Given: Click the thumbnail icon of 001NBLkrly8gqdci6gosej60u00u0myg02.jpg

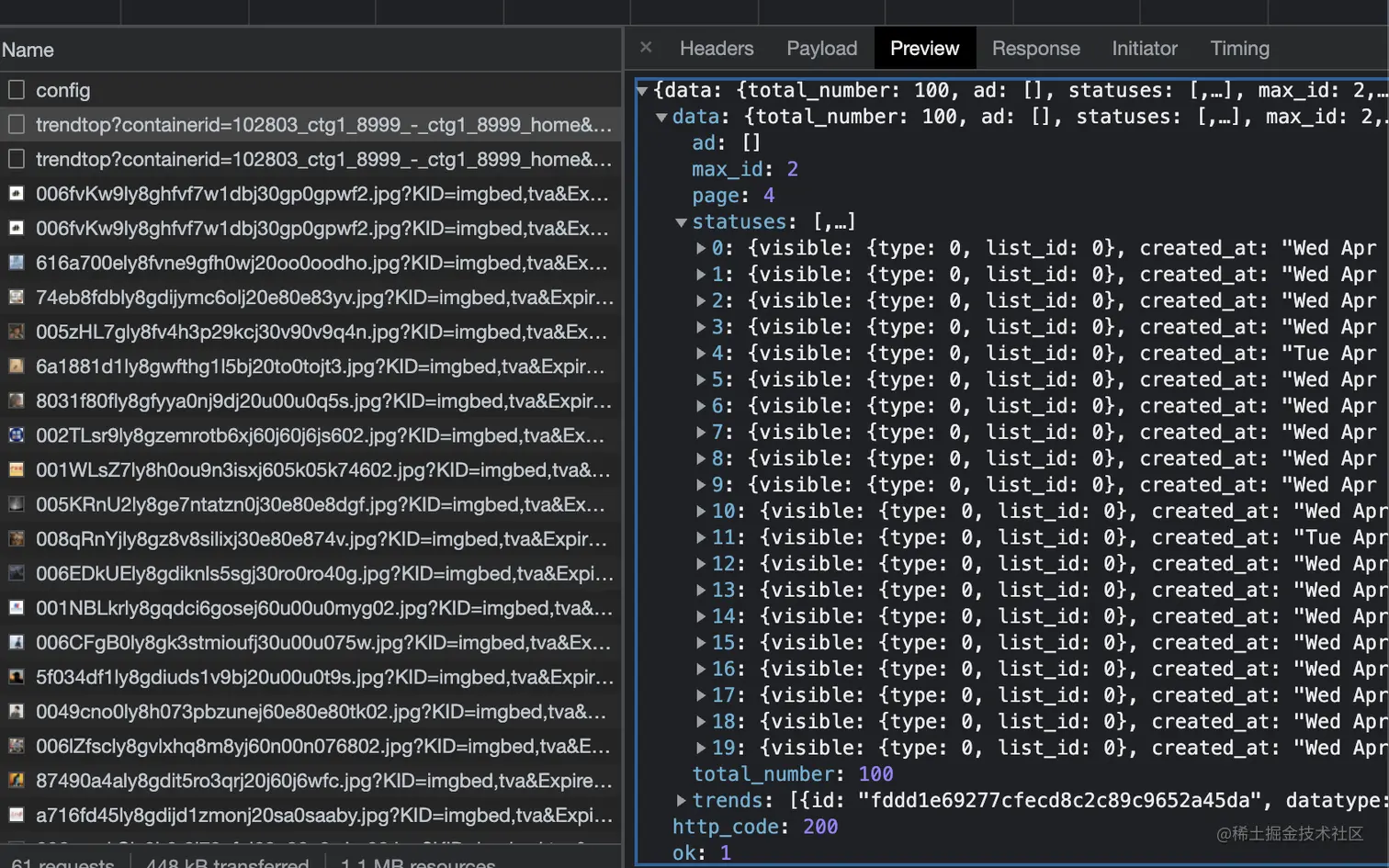Looking at the screenshot, I should pos(17,608).
